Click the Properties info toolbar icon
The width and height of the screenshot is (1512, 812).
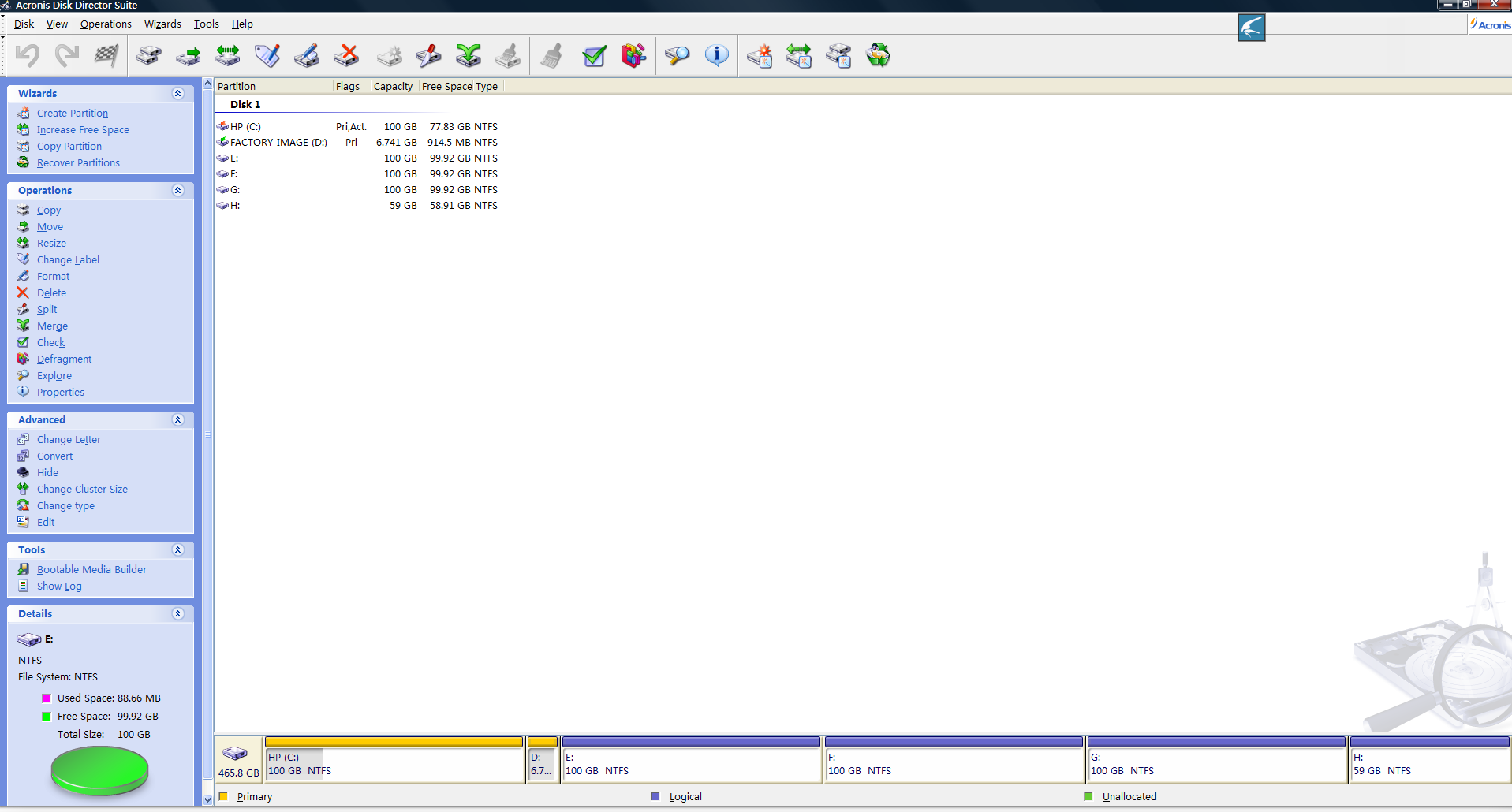tap(717, 55)
